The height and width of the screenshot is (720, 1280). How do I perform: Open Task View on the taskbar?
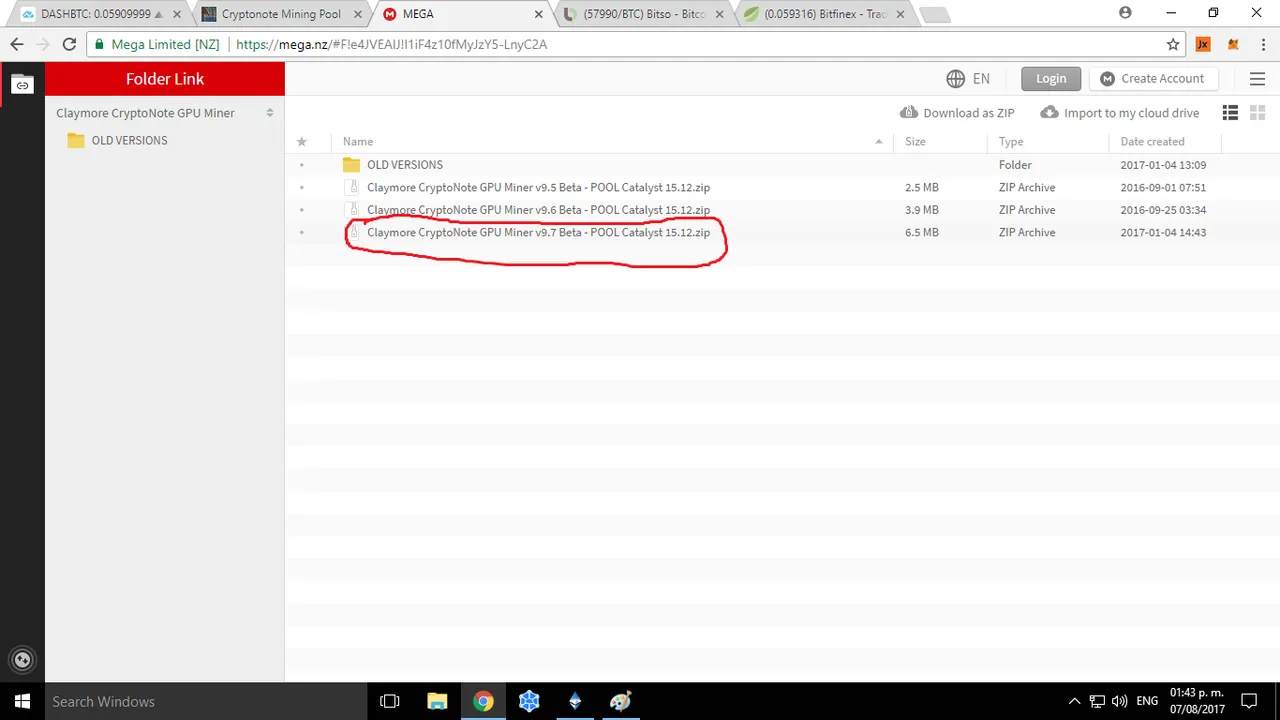390,701
